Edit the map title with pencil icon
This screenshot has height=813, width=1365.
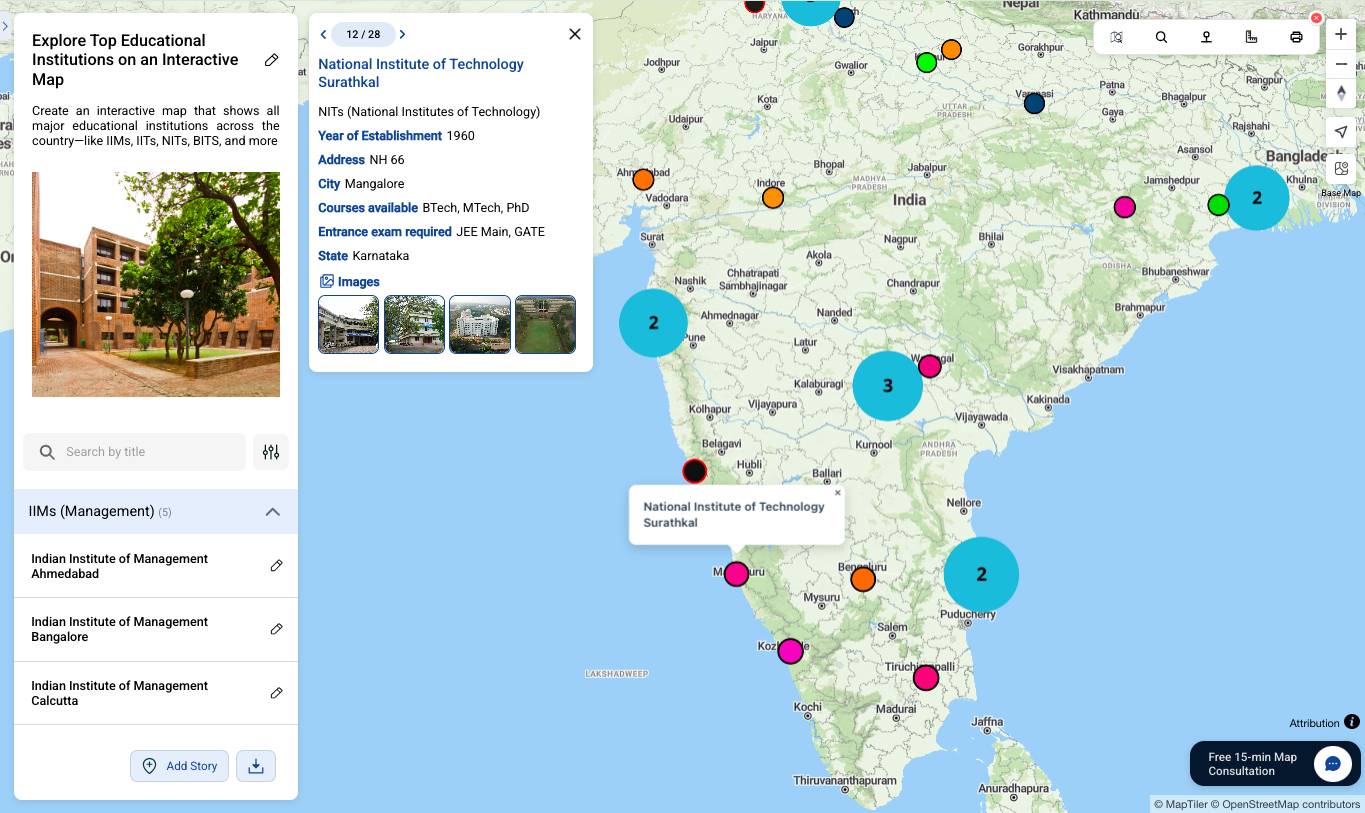click(271, 60)
